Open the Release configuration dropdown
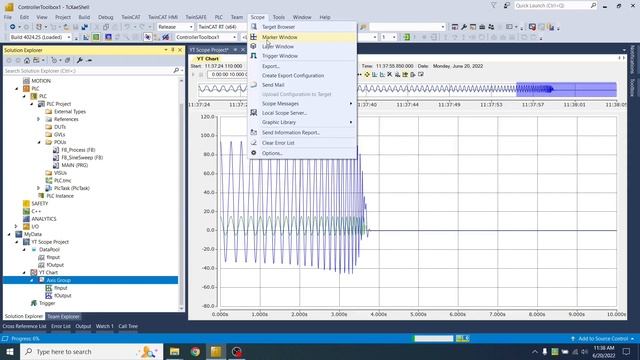The height and width of the screenshot is (360, 640). (x=175, y=27)
